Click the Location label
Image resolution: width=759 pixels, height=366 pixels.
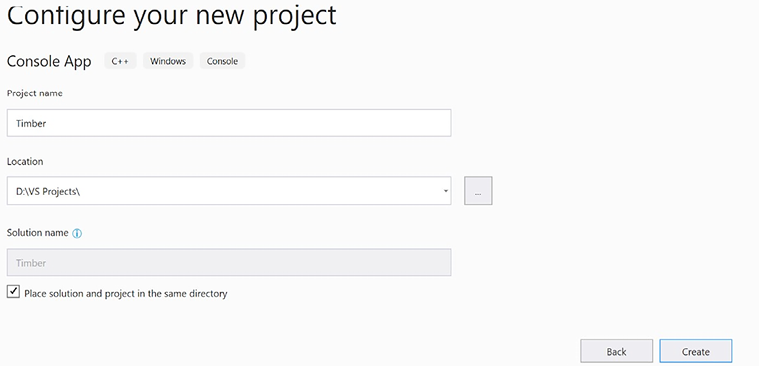coord(25,161)
